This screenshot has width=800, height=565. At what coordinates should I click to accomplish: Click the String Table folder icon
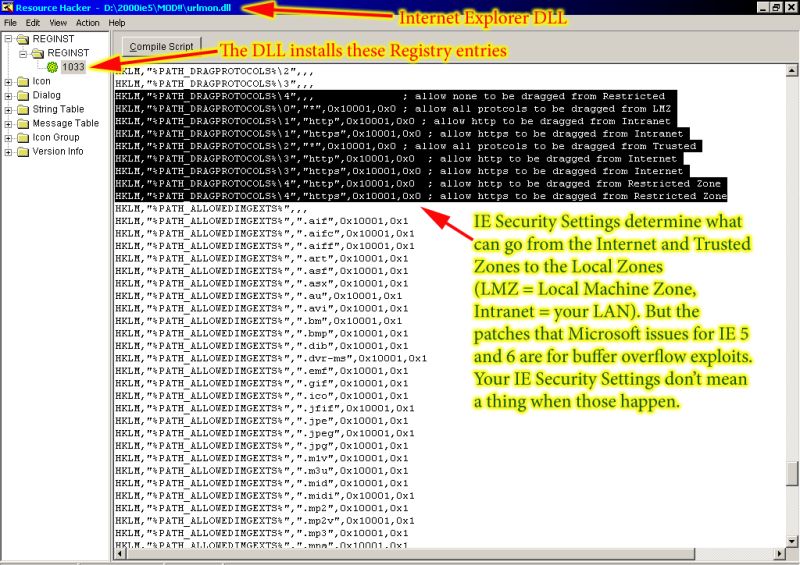[x=23, y=110]
